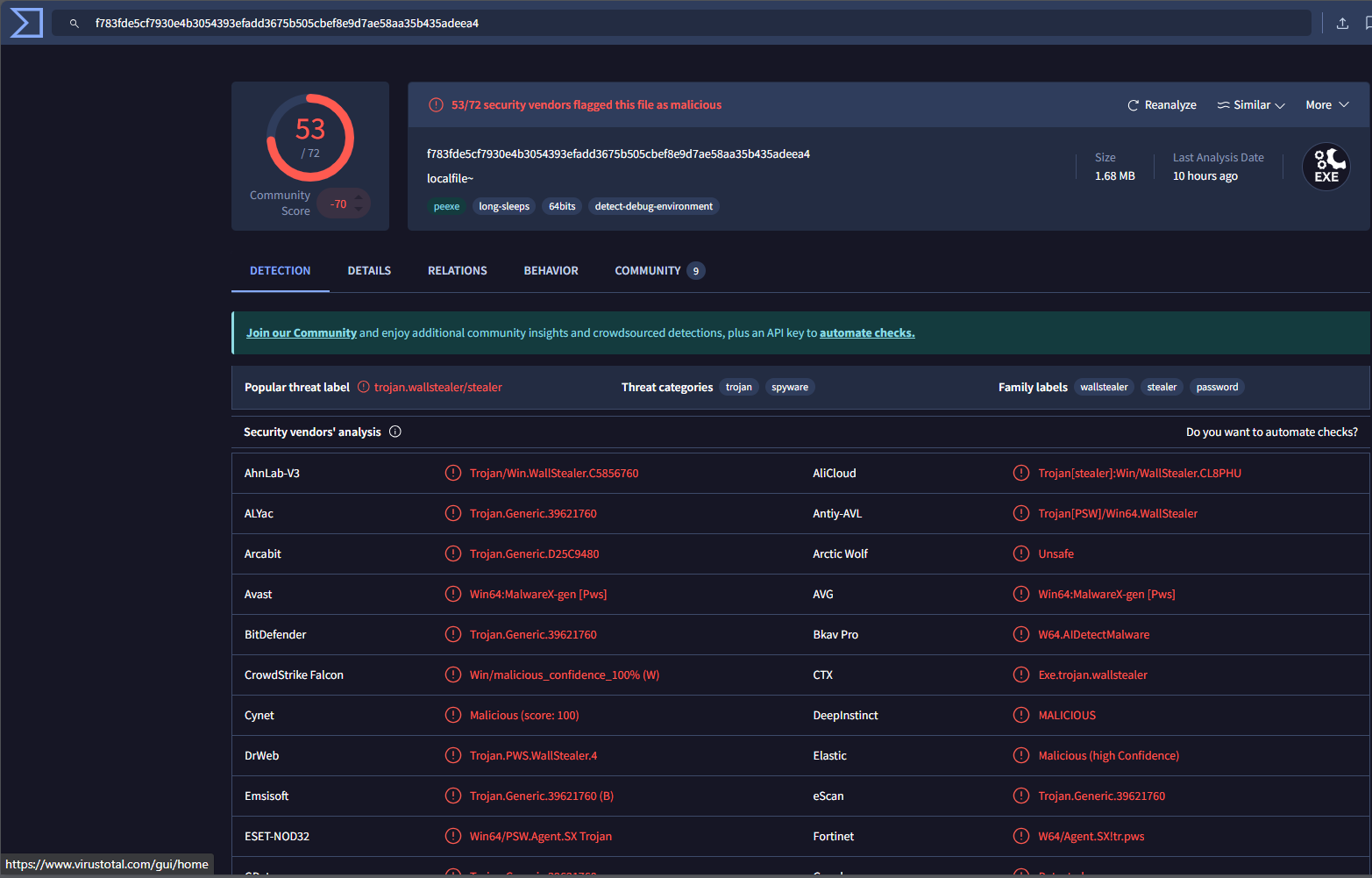
Task: Follow the Join our Community link
Action: (301, 333)
